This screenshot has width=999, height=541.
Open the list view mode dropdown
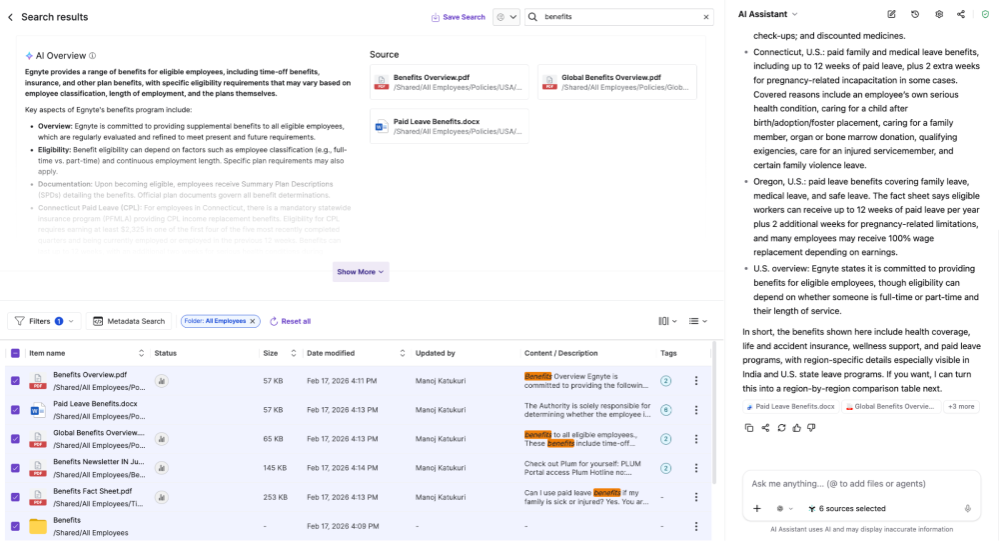698,321
